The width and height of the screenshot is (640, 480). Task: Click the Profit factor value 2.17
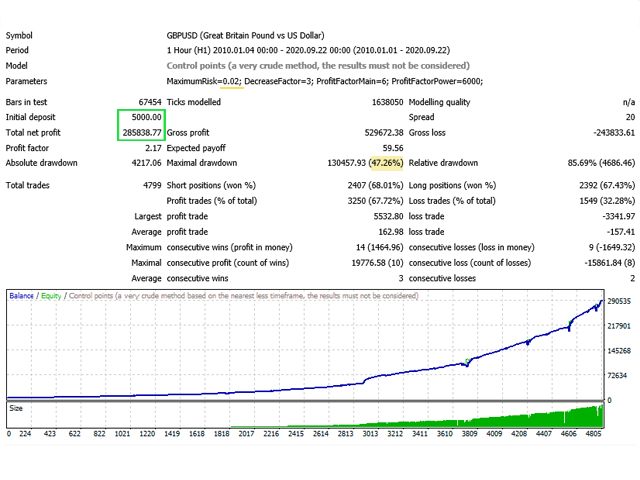tap(153, 148)
